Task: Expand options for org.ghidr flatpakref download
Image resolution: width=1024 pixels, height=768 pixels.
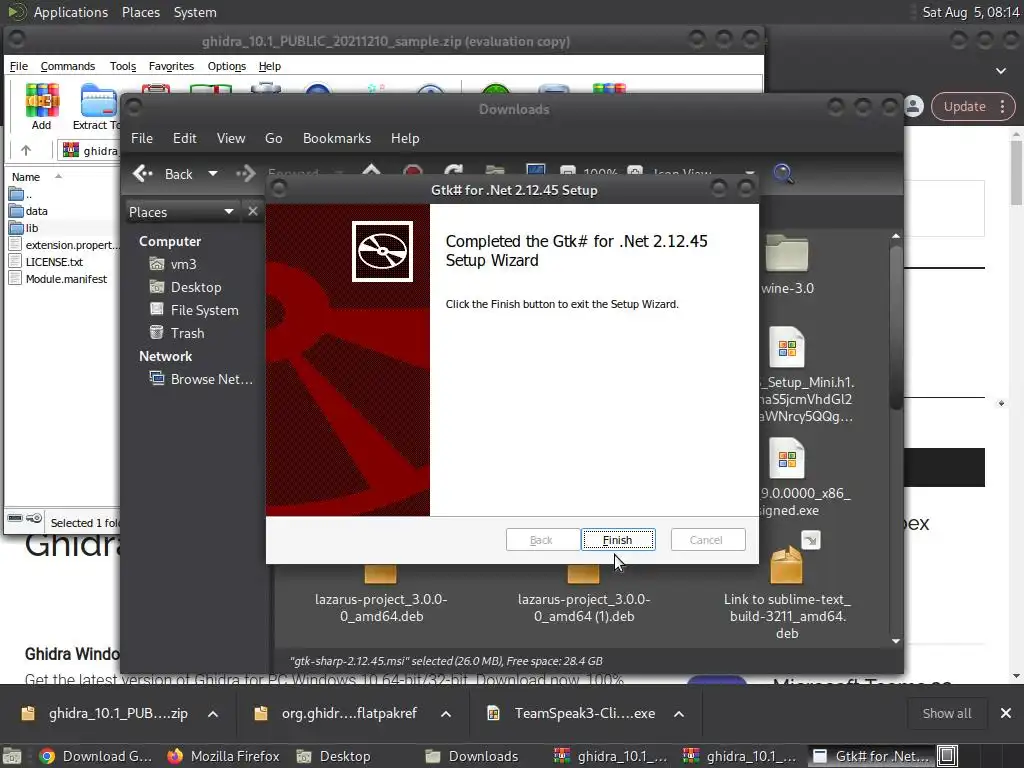Action: pos(446,714)
